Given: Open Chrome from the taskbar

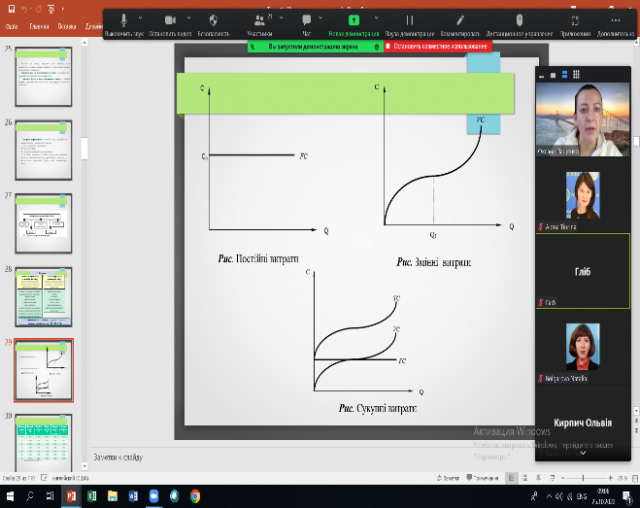Looking at the screenshot, I should [x=195, y=496].
